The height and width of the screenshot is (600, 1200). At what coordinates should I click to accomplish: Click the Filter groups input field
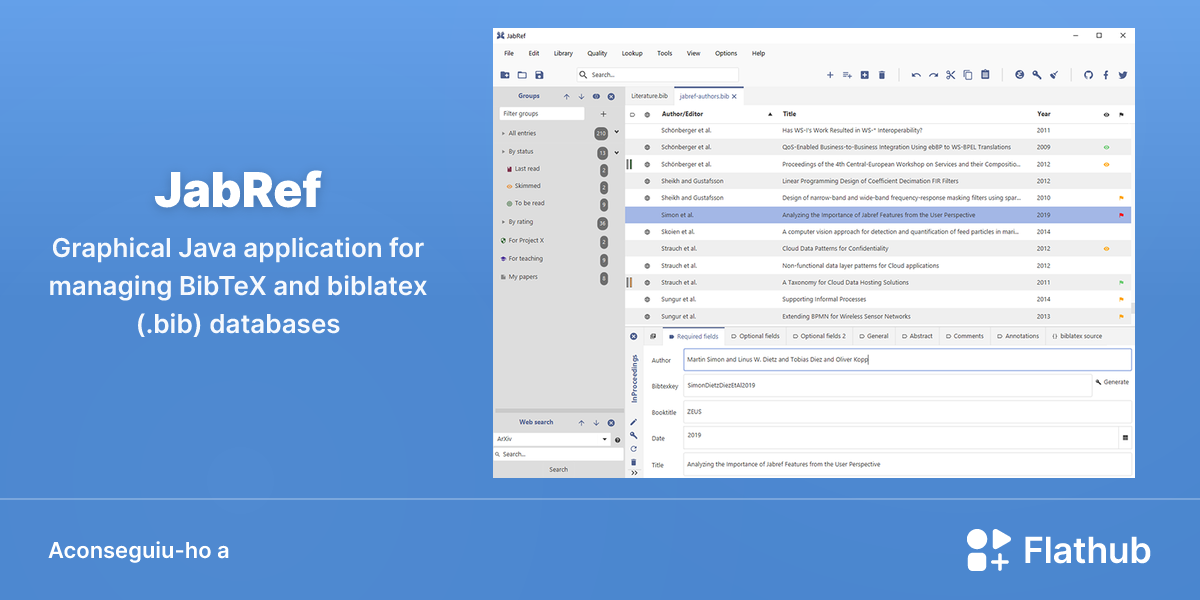pyautogui.click(x=542, y=114)
